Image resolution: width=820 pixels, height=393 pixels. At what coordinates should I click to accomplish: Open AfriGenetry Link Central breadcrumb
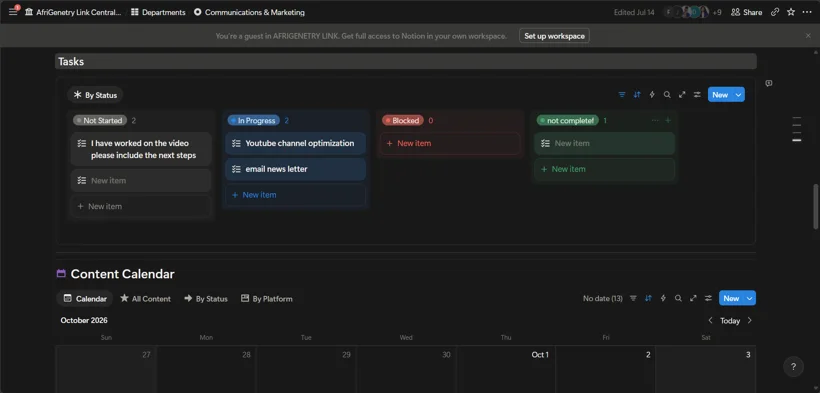pyautogui.click(x=73, y=12)
